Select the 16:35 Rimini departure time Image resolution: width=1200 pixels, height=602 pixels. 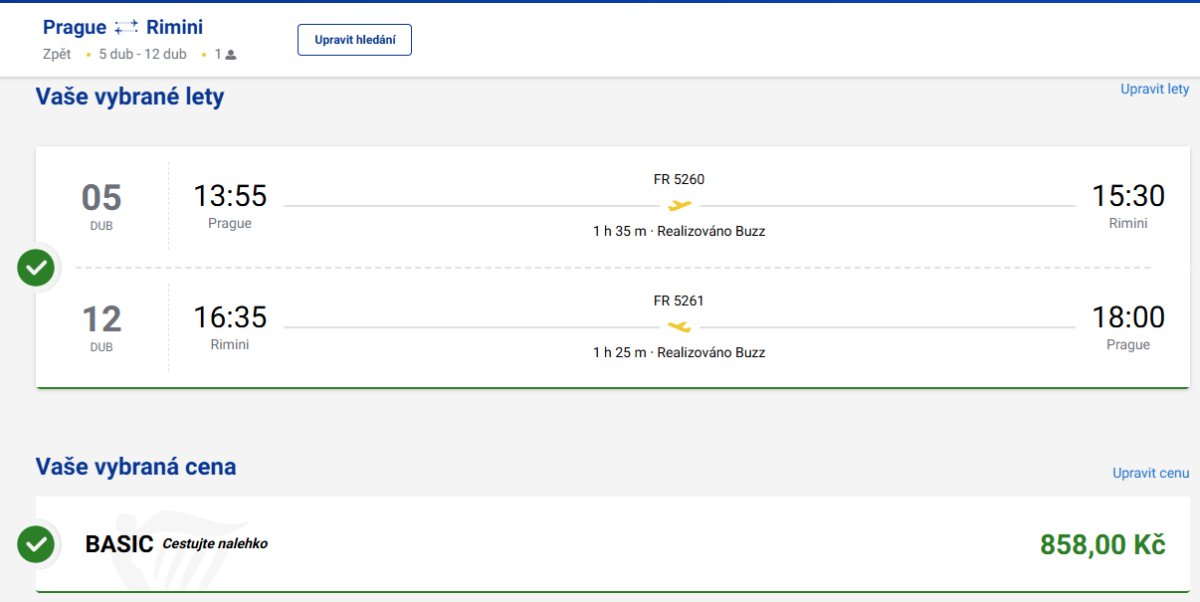click(x=230, y=318)
